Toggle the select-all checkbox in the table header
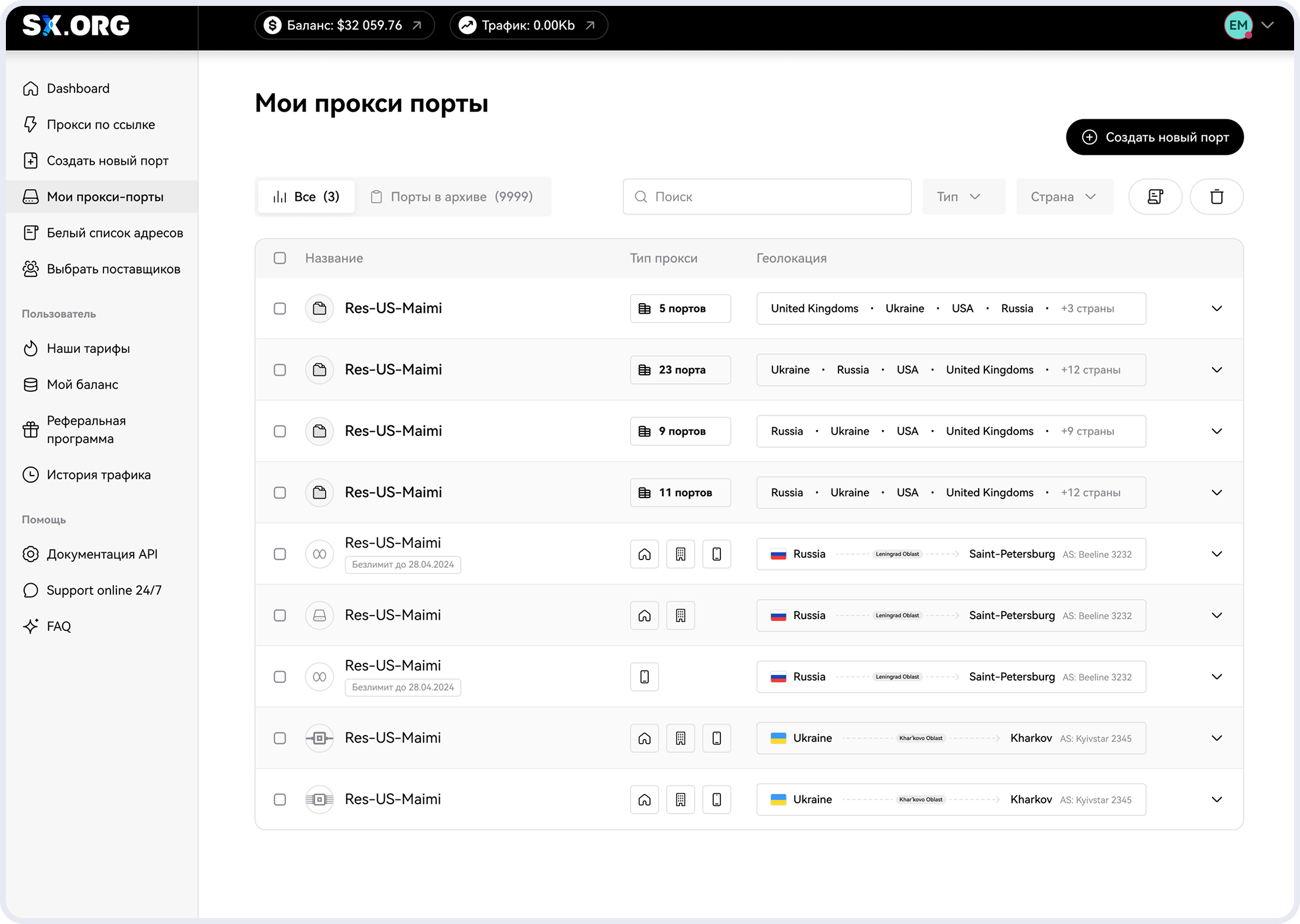The width and height of the screenshot is (1300, 924). tap(280, 258)
